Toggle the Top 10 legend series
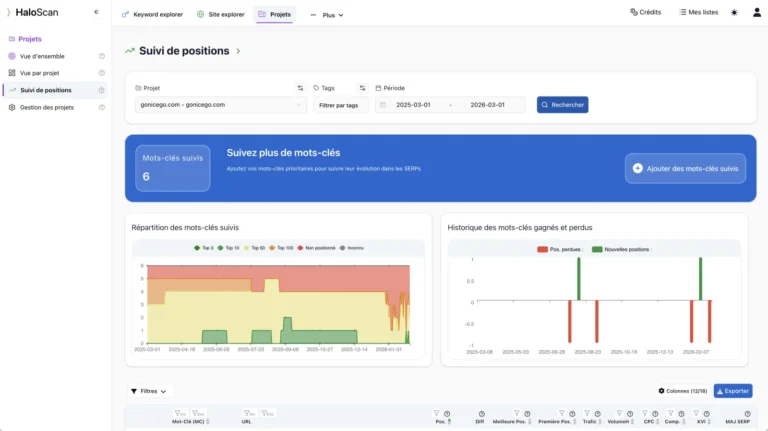 point(229,248)
